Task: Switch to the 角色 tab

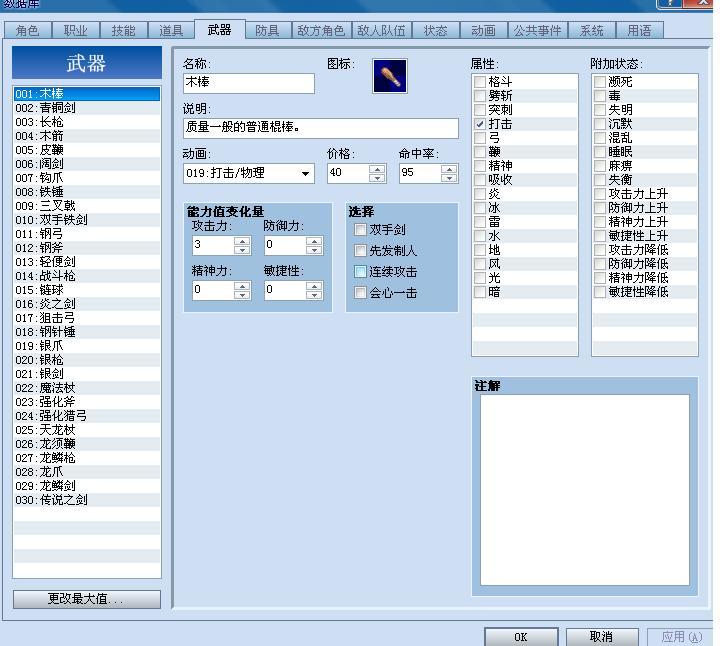Action: [x=27, y=31]
